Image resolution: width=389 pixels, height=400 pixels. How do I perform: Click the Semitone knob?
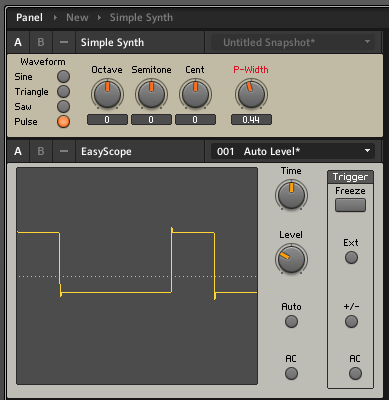point(151,94)
